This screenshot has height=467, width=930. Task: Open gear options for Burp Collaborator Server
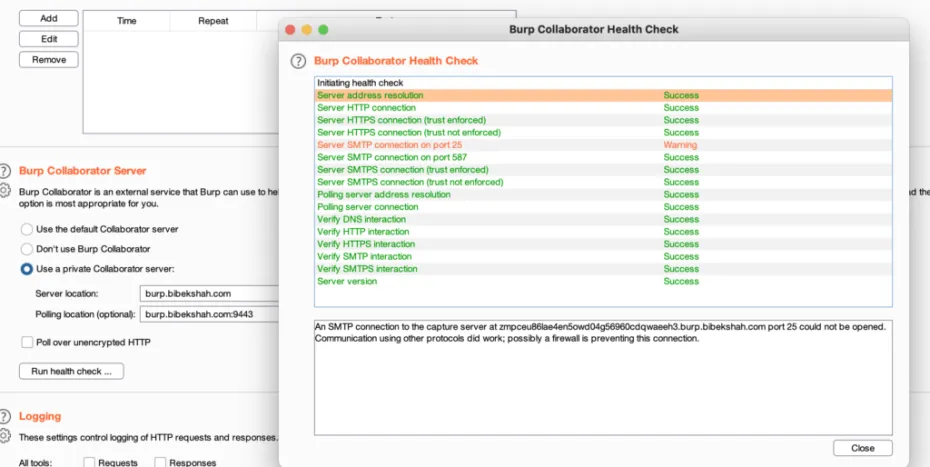point(4,191)
